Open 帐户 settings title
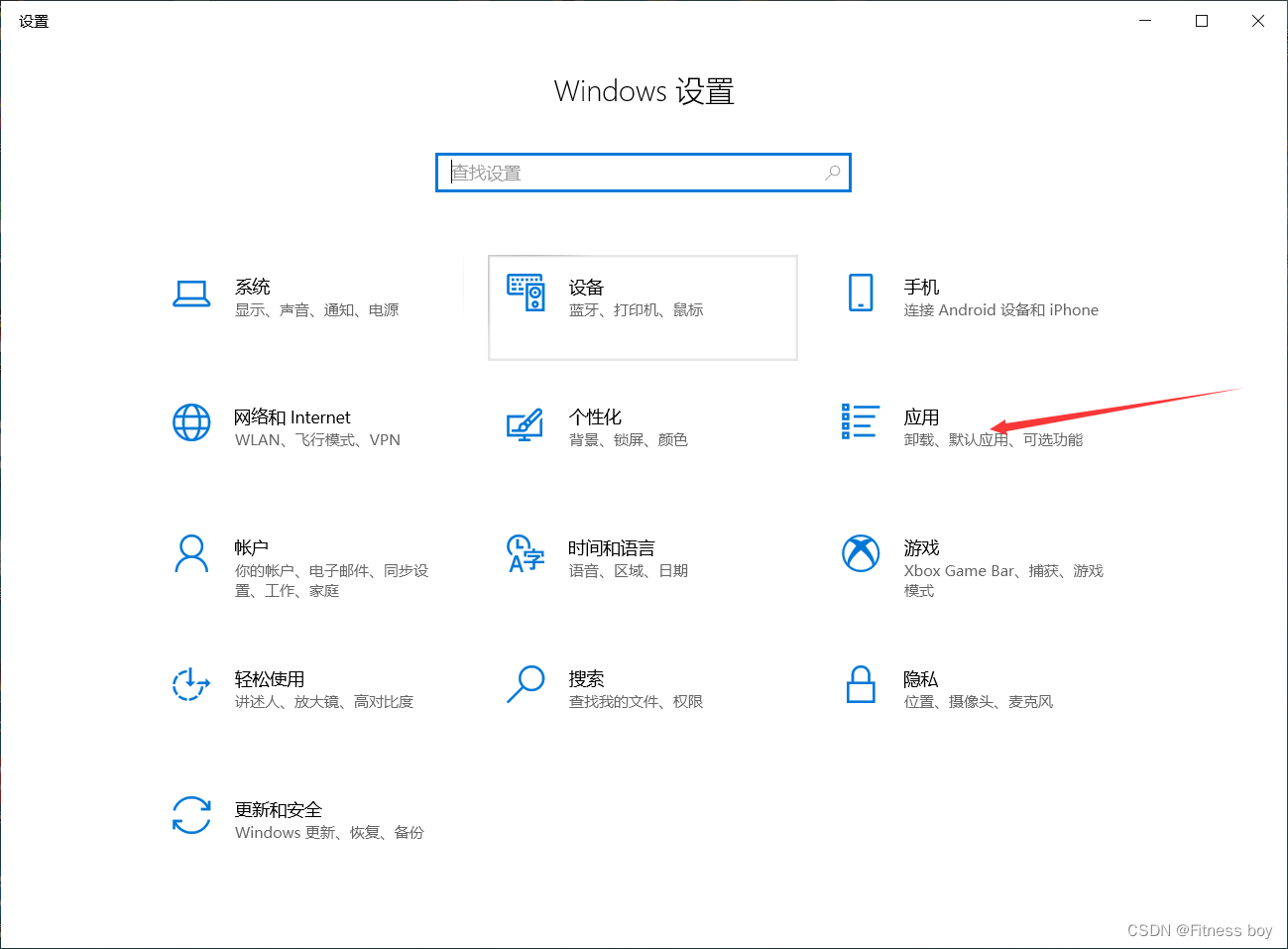This screenshot has width=1288, height=949. [252, 547]
